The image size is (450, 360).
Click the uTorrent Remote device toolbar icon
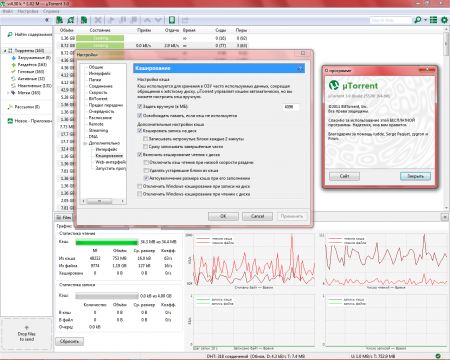point(172,20)
